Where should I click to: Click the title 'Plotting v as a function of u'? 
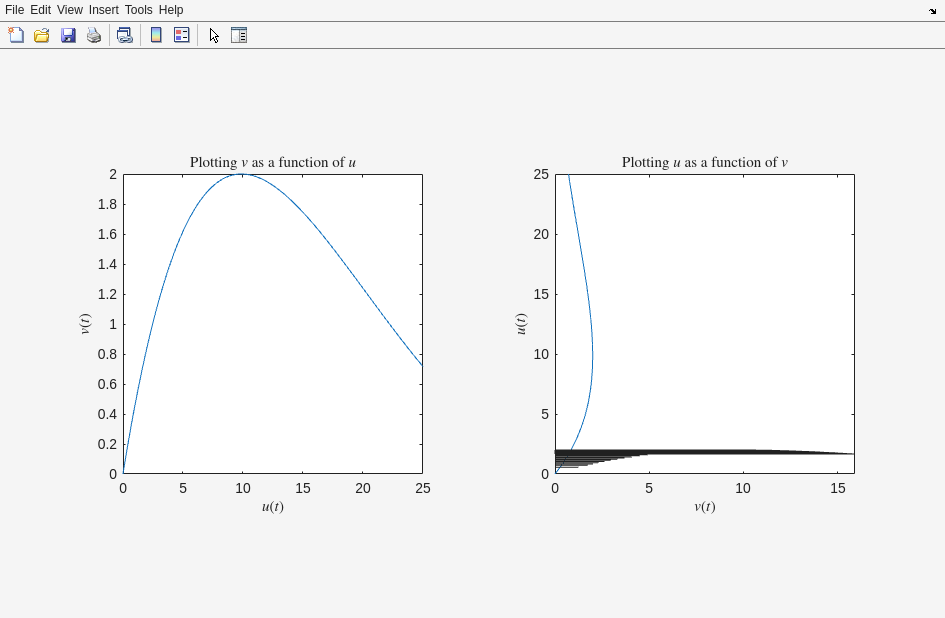[272, 162]
